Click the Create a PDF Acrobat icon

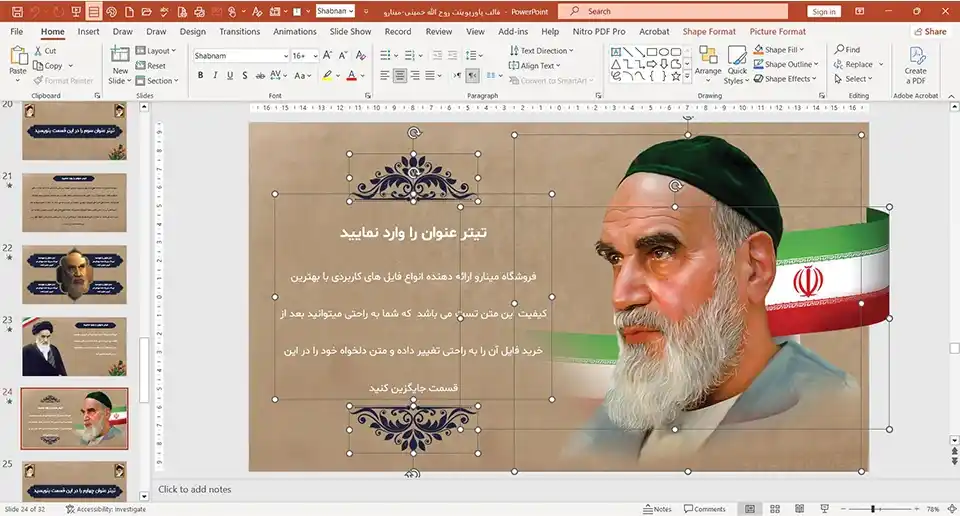tap(915, 65)
